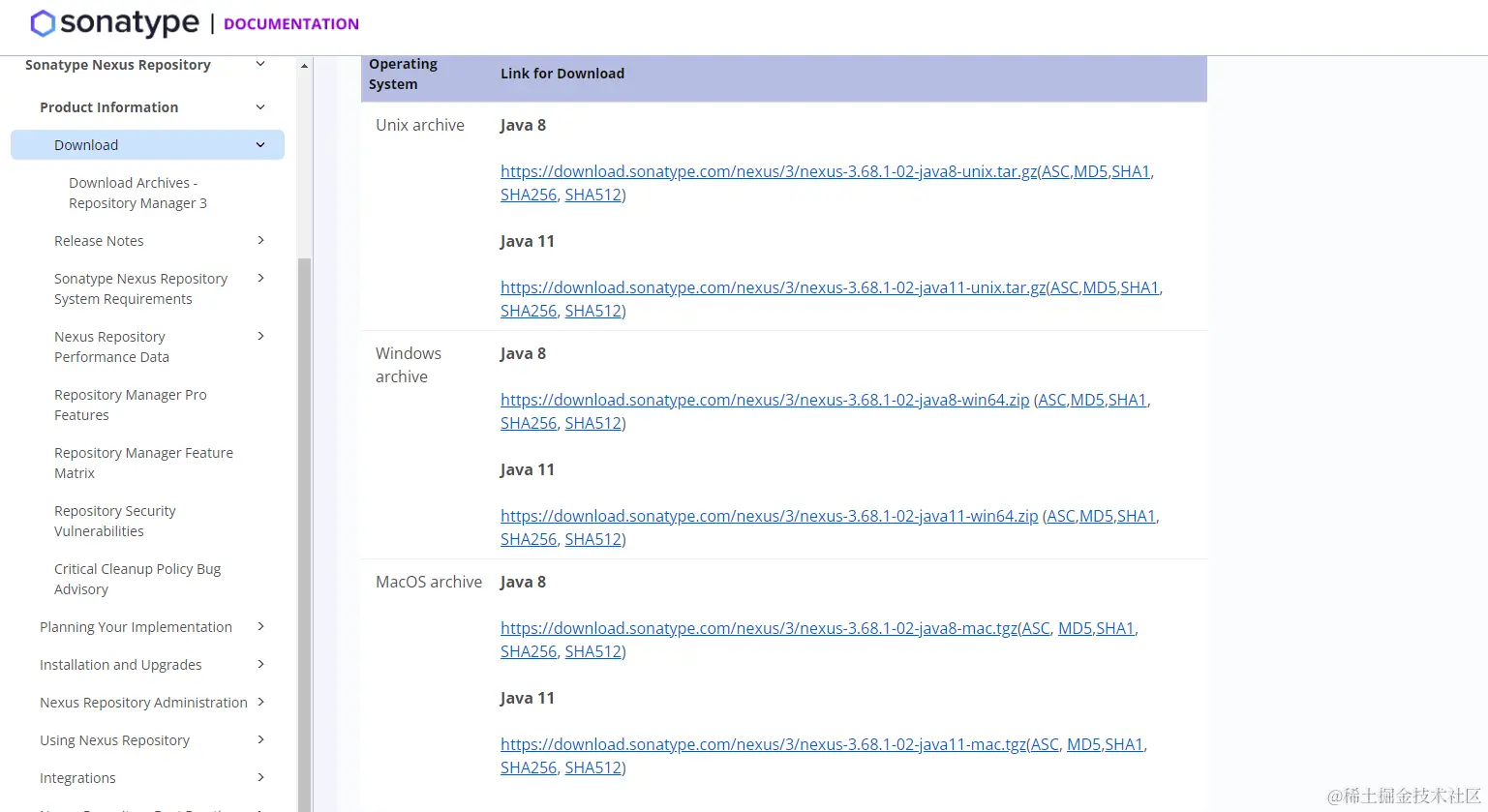The width and height of the screenshot is (1488, 812).
Task: Open Planning Your Implementation section
Action: [136, 627]
